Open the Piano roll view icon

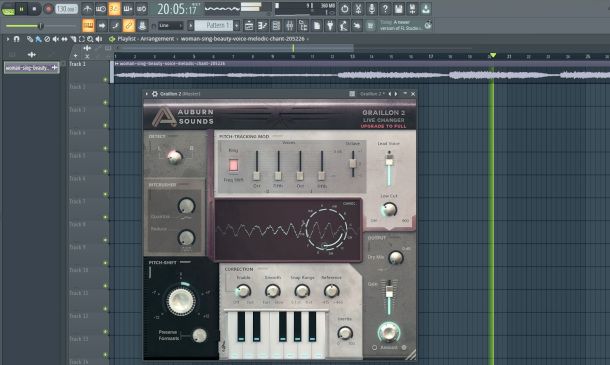(x=263, y=26)
